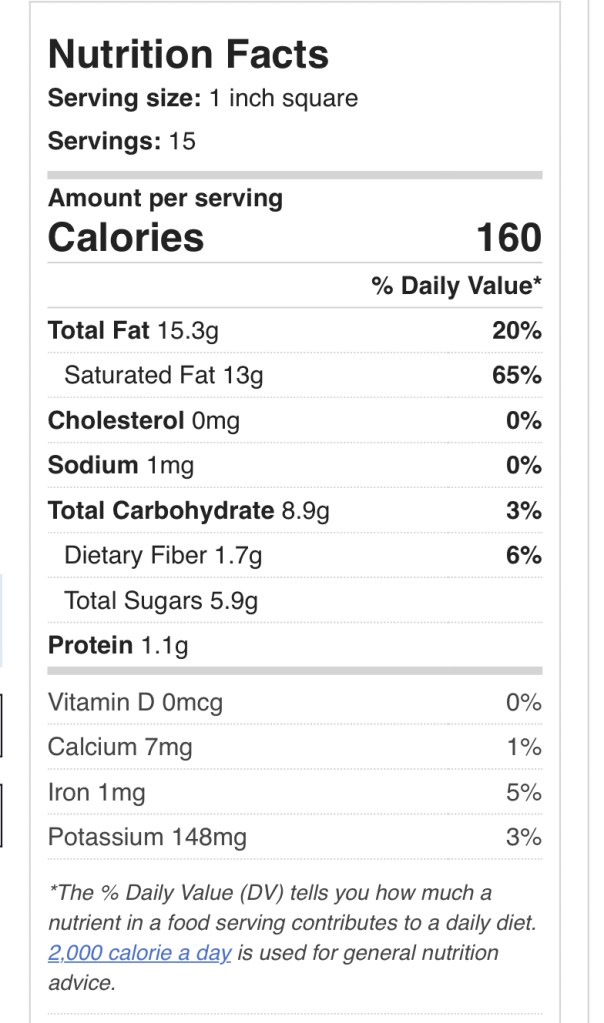This screenshot has width=604, height=1023.
Task: Select the Total Carbohydrate 8.9g row
Action: [189, 511]
